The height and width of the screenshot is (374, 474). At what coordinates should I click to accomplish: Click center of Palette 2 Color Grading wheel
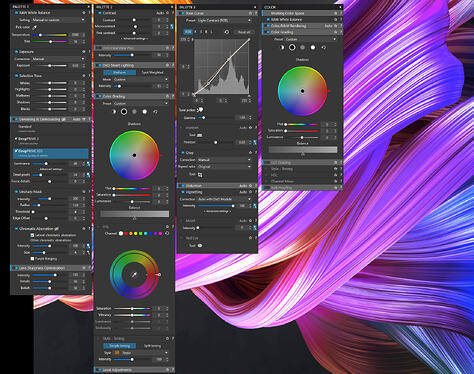click(134, 155)
